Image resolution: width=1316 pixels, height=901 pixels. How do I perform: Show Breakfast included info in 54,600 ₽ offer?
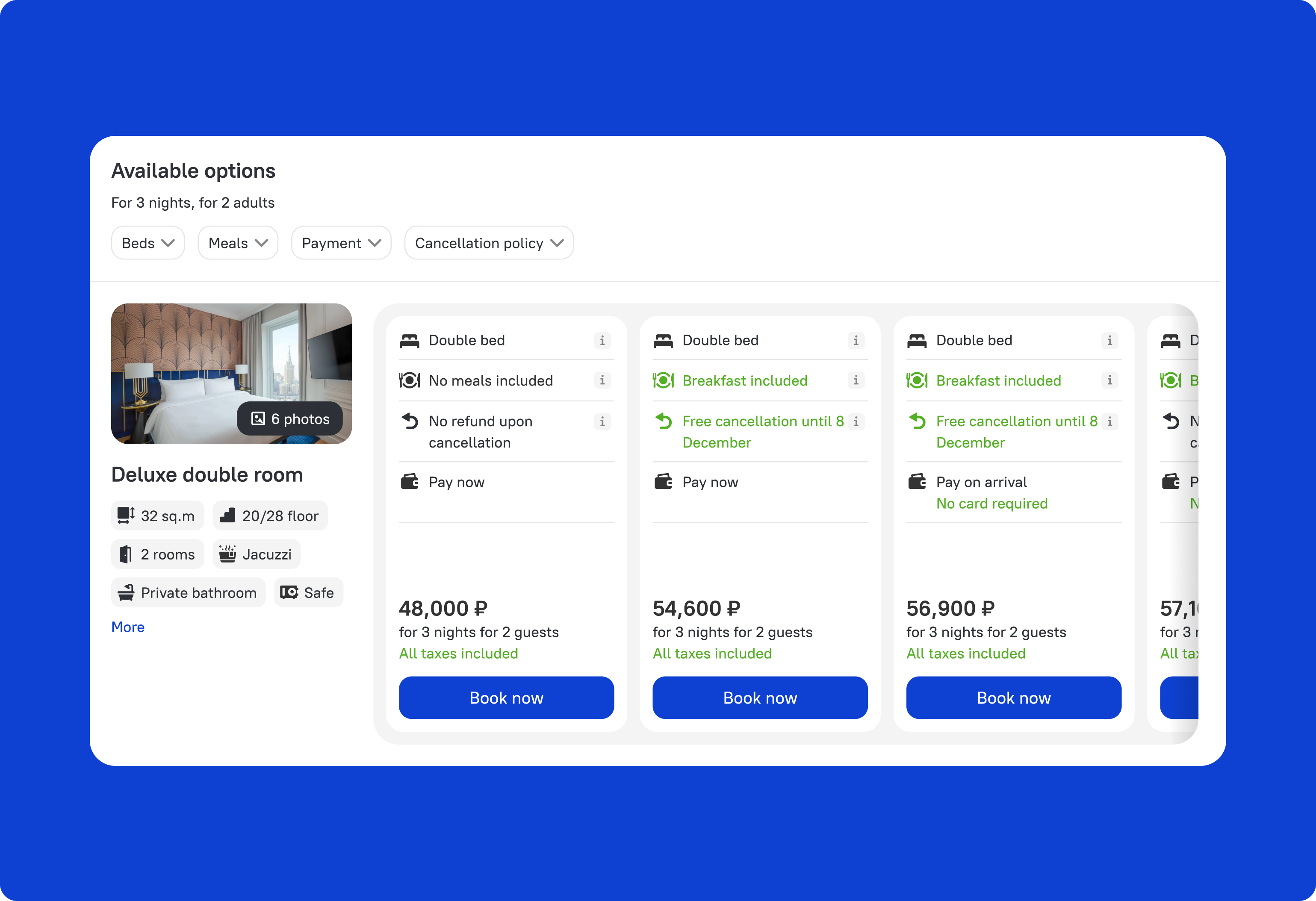(x=856, y=380)
